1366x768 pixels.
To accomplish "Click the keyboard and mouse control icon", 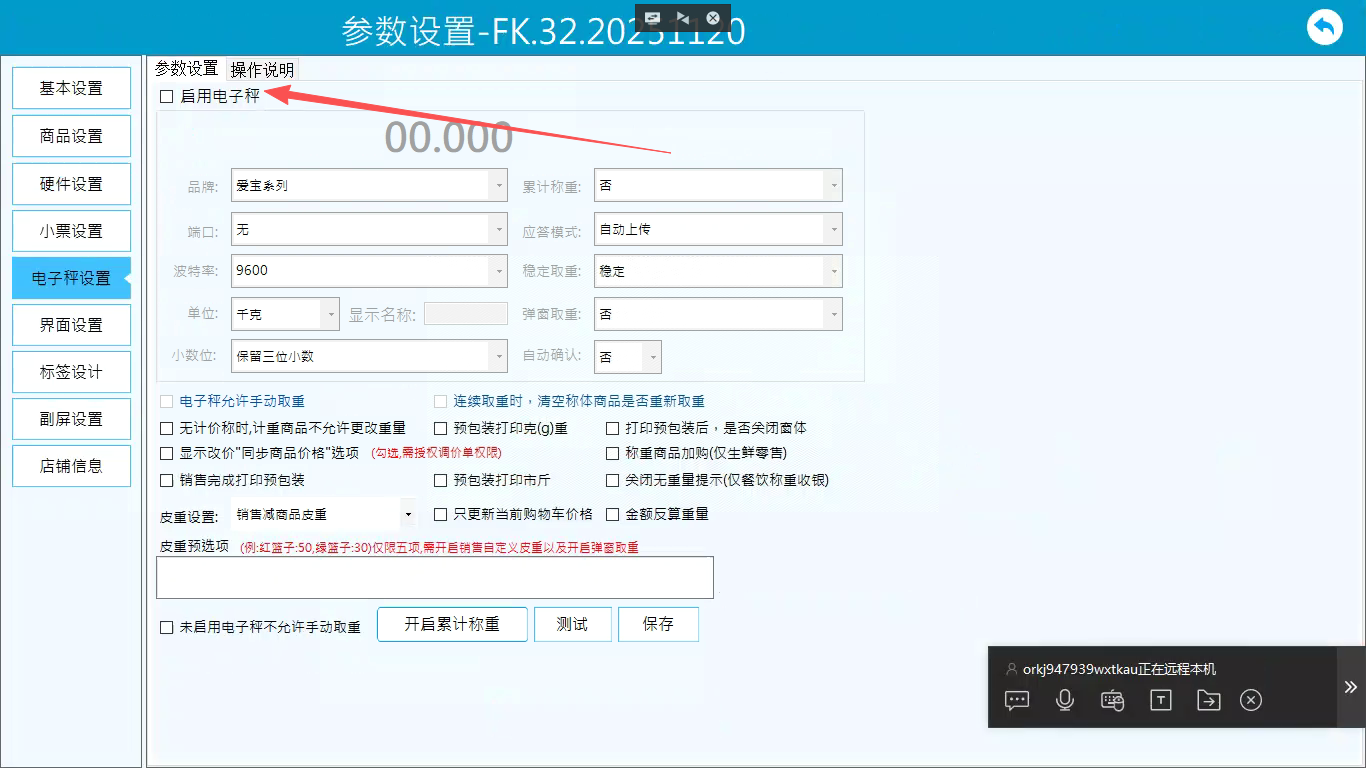I will [x=1113, y=700].
